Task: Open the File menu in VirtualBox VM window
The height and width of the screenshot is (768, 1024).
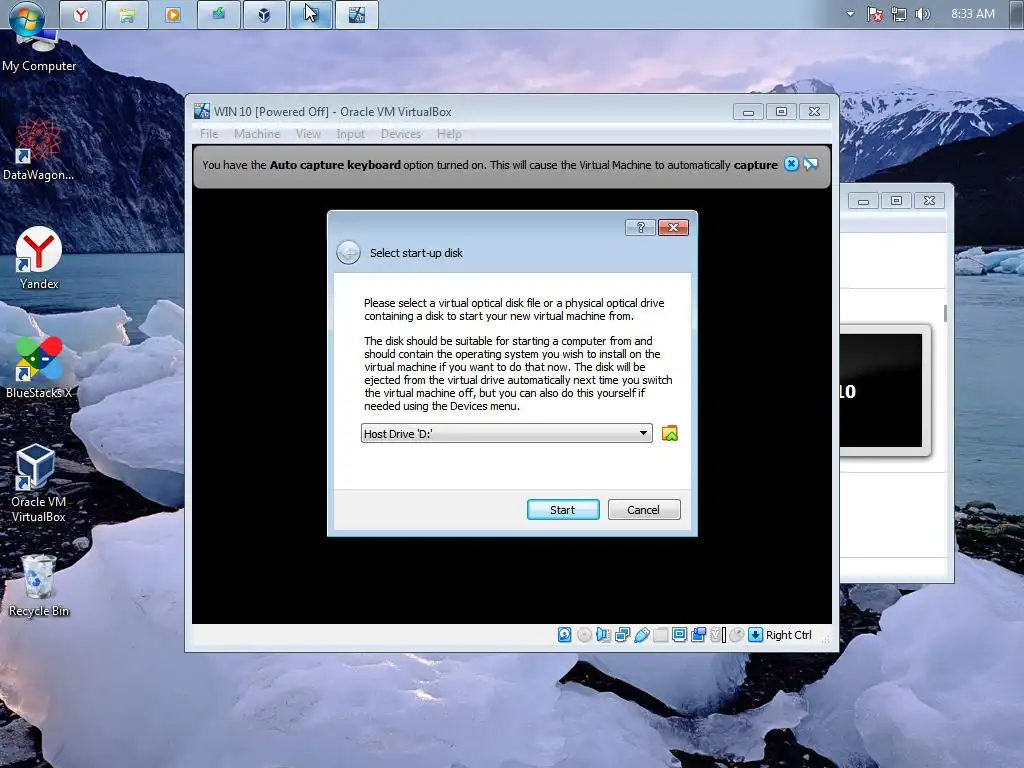Action: tap(209, 134)
